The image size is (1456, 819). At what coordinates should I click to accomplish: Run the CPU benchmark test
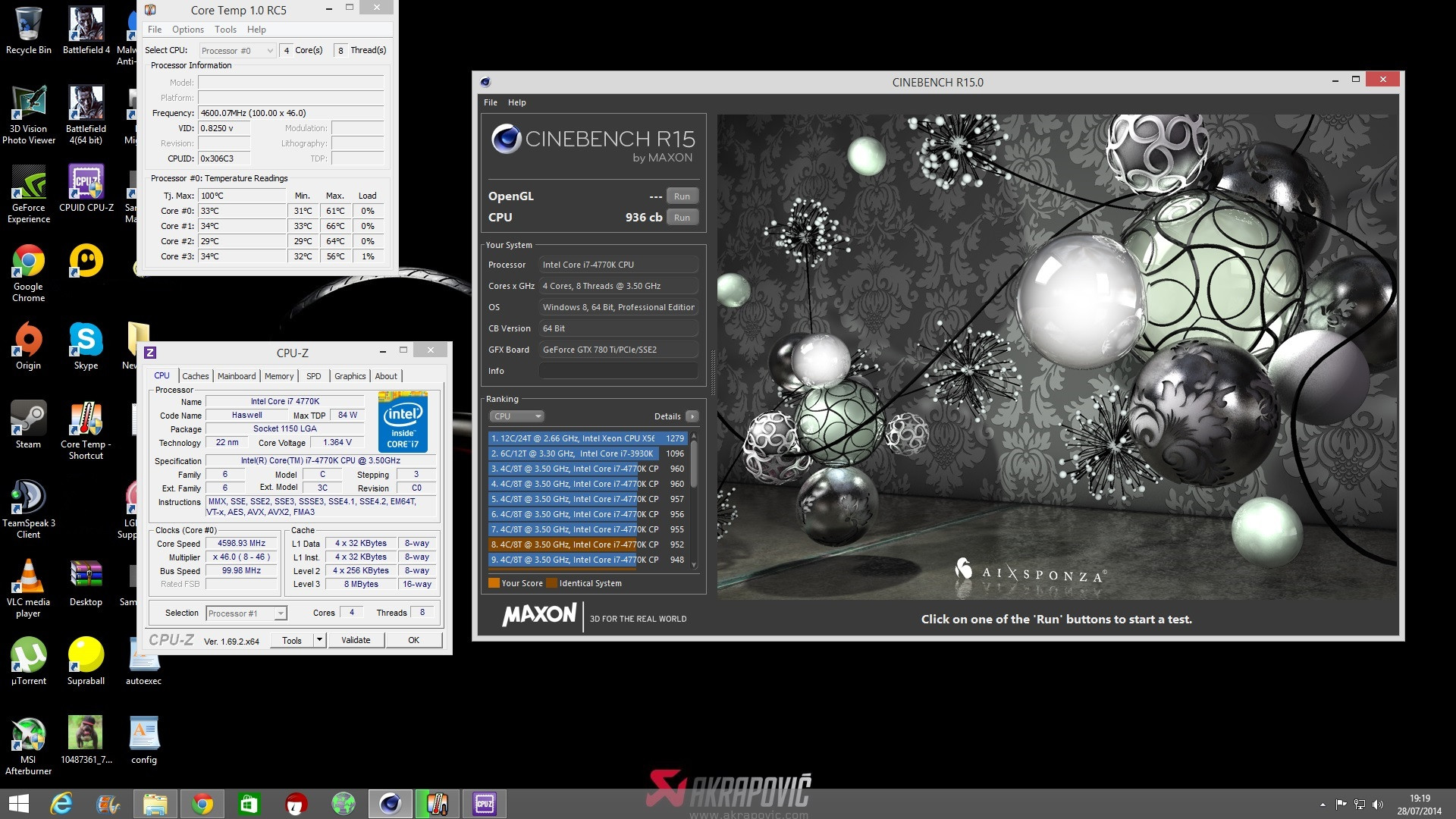point(682,218)
